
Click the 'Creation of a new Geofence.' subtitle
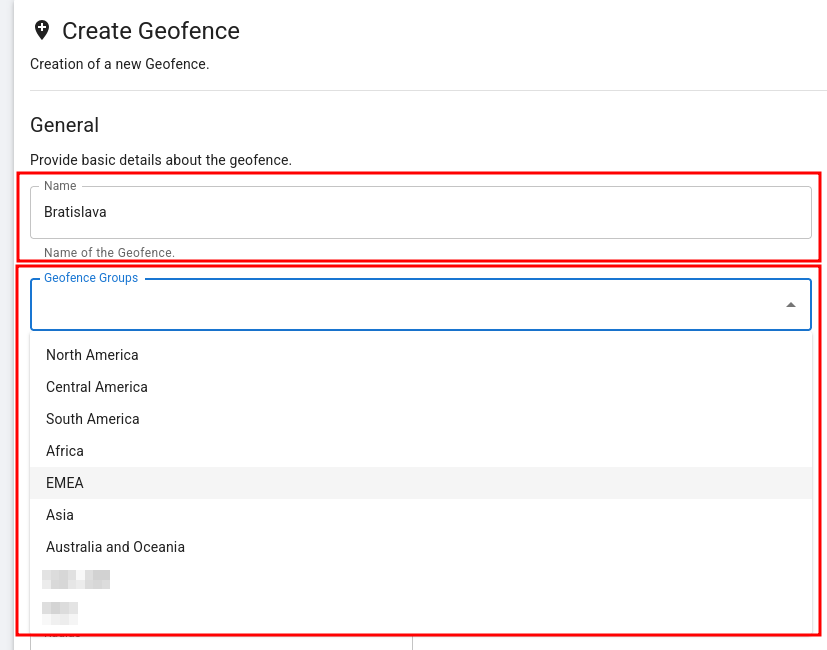pos(119,64)
